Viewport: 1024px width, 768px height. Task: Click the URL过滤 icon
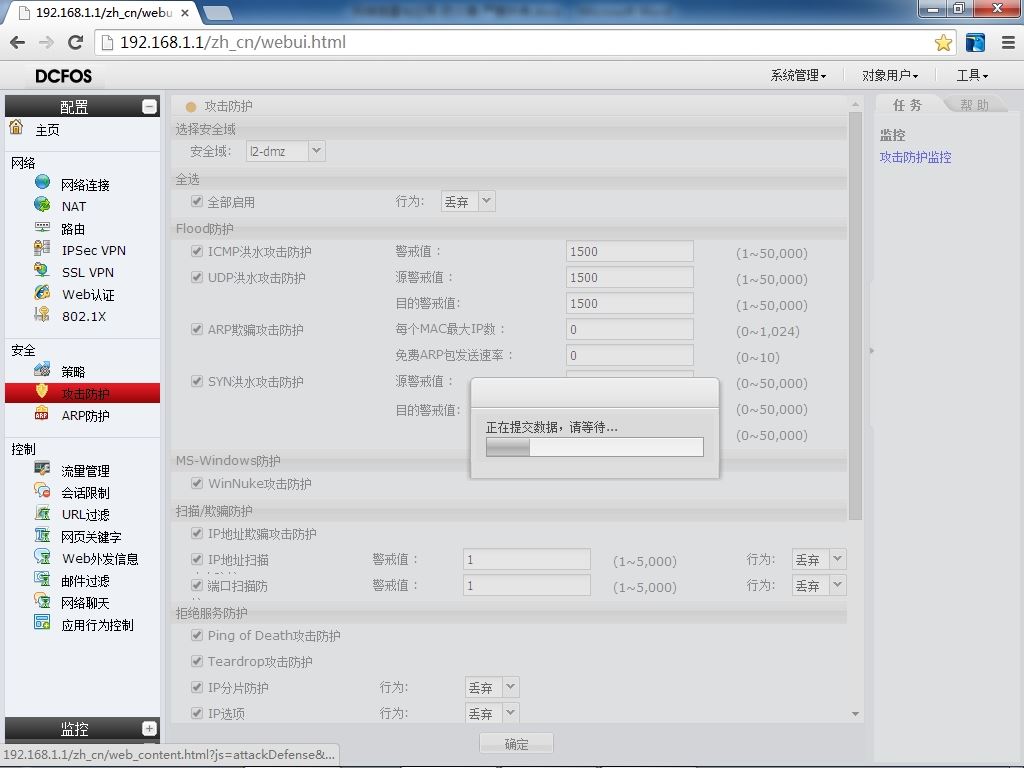(x=42, y=513)
